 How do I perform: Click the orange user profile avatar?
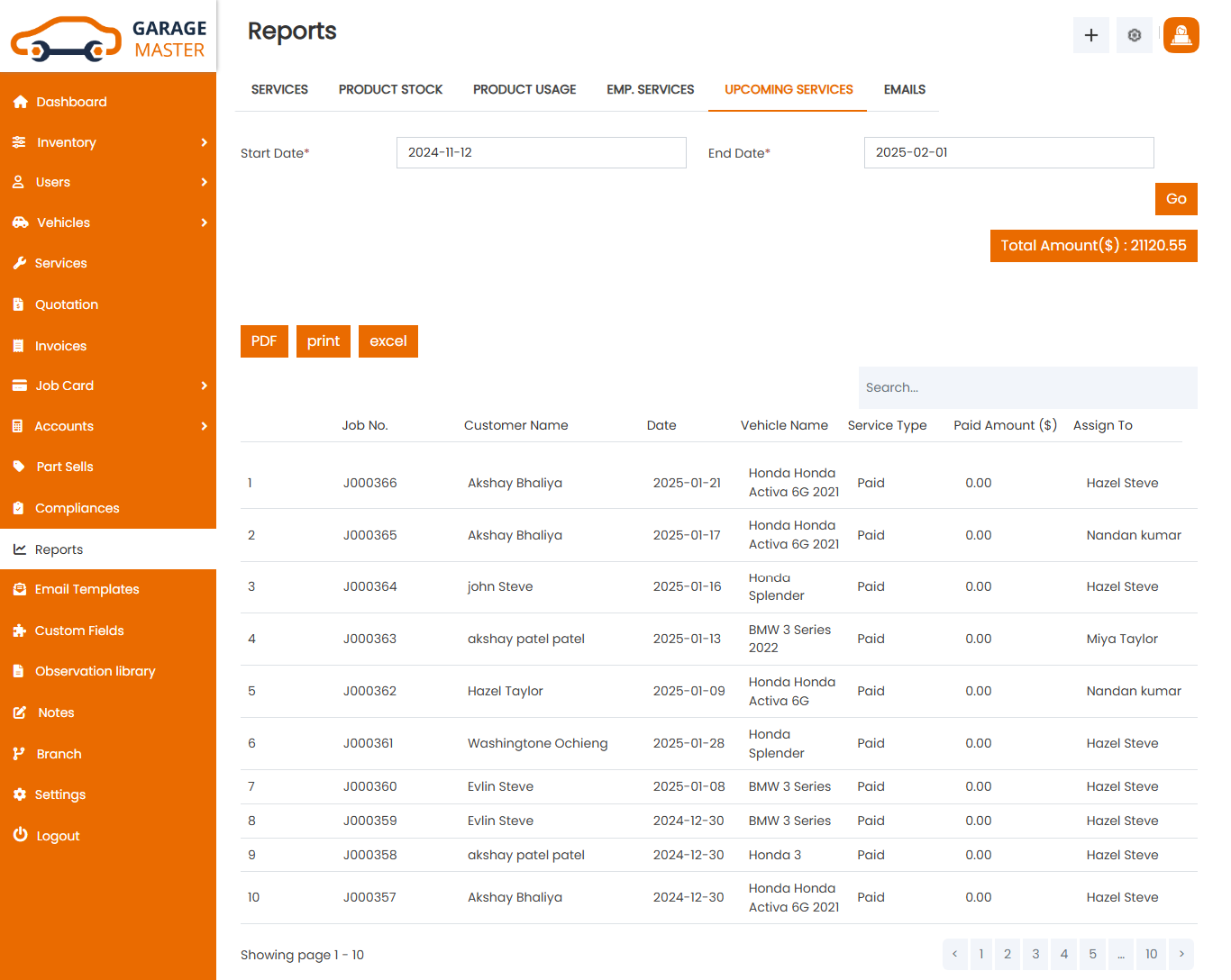click(1181, 35)
